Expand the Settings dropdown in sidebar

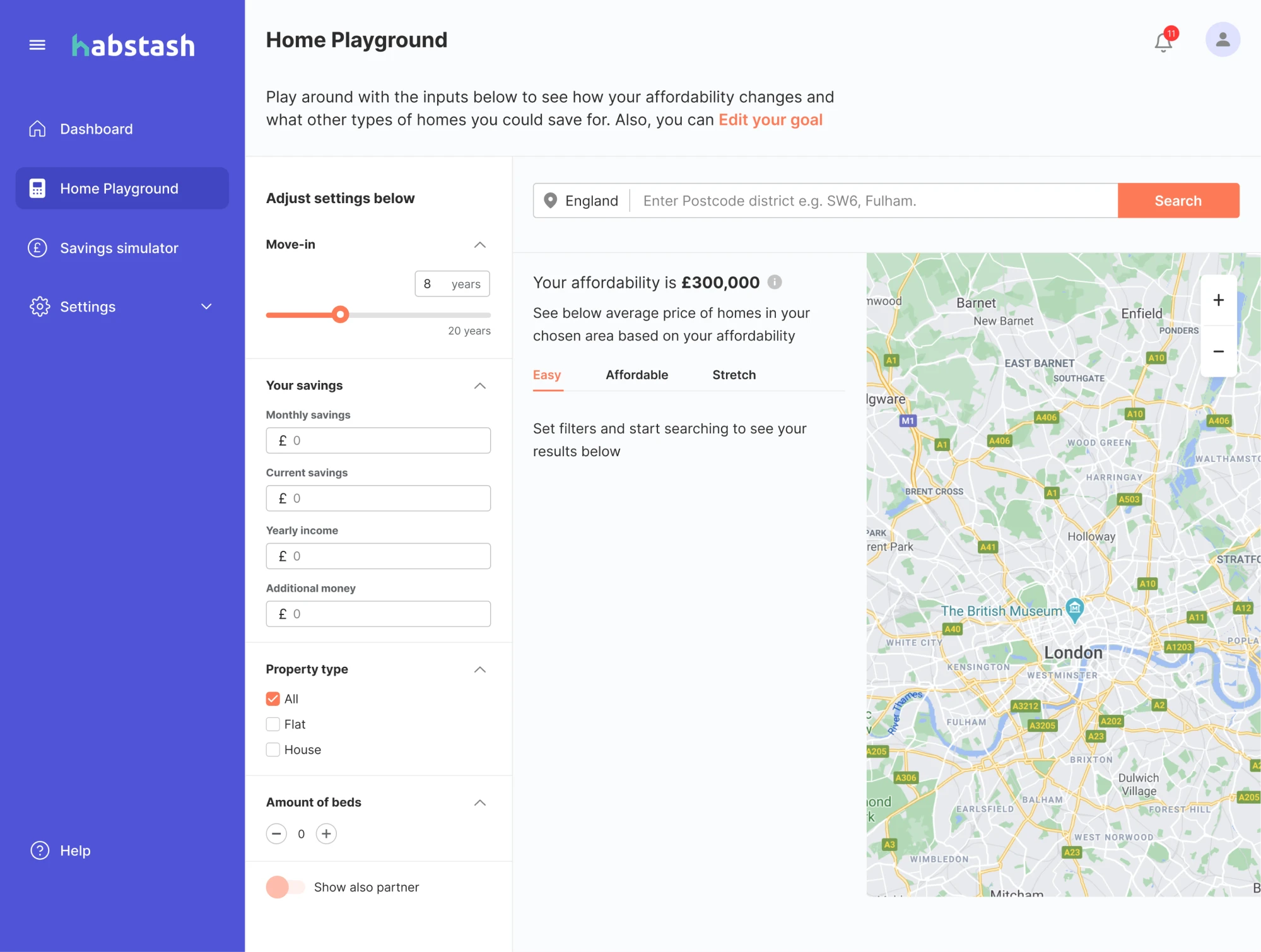206,307
